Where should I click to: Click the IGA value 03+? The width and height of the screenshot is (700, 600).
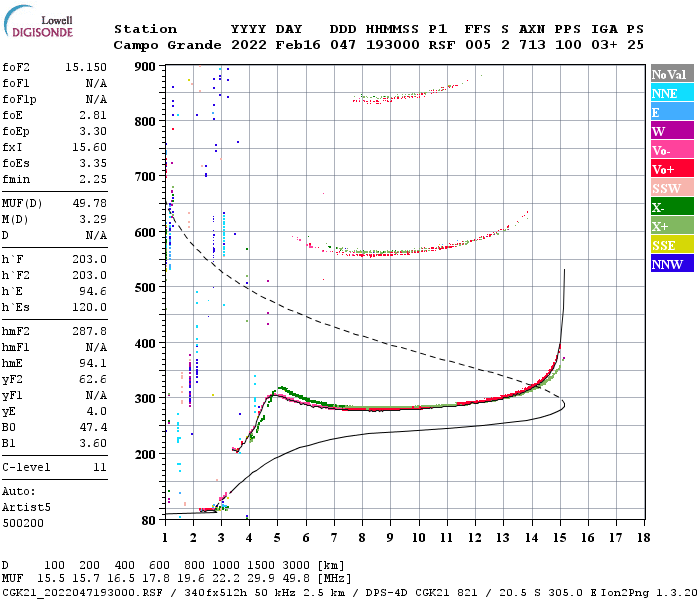tap(604, 45)
